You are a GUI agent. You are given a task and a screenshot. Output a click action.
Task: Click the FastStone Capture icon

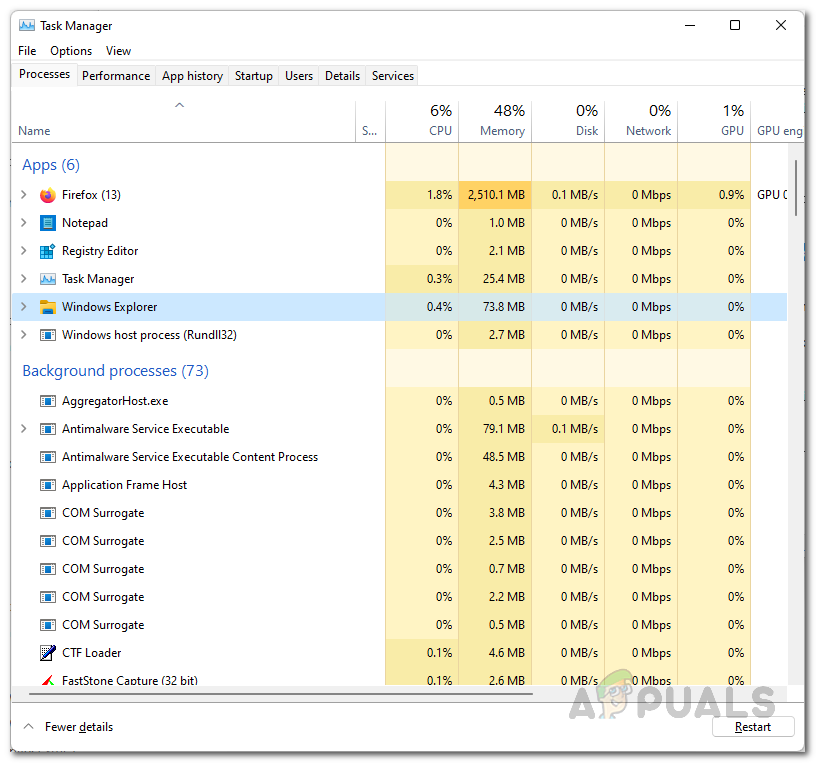47,680
